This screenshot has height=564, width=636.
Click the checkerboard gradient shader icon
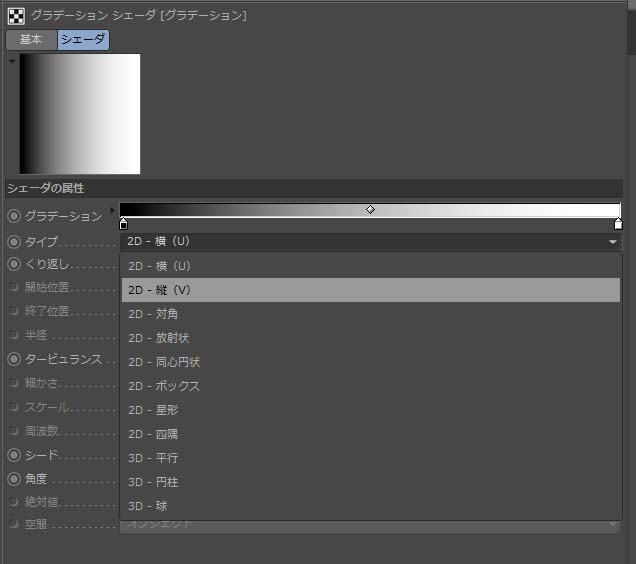pyautogui.click(x=16, y=15)
